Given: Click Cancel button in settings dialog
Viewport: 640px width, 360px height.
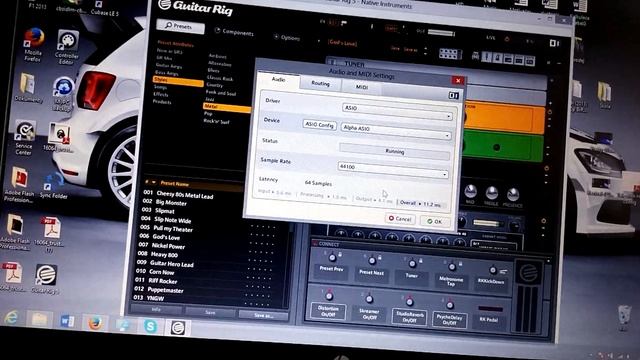Looking at the screenshot, I should (400, 219).
